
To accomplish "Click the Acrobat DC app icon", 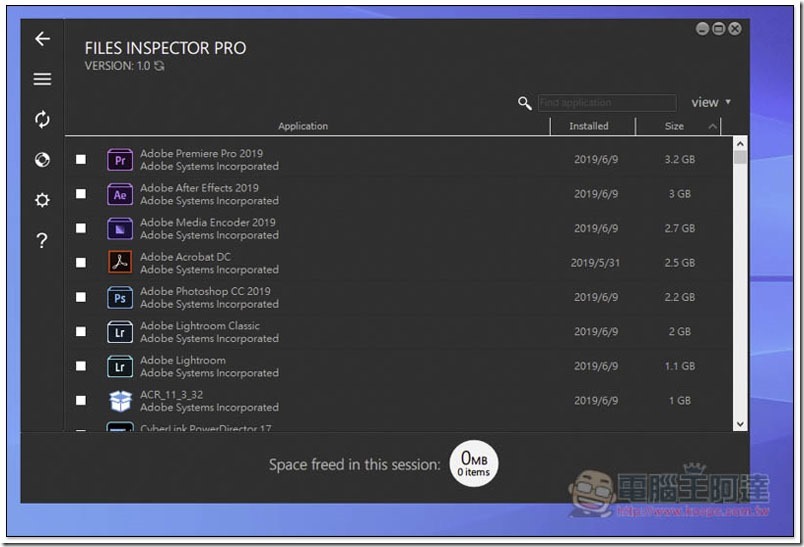I will 120,263.
